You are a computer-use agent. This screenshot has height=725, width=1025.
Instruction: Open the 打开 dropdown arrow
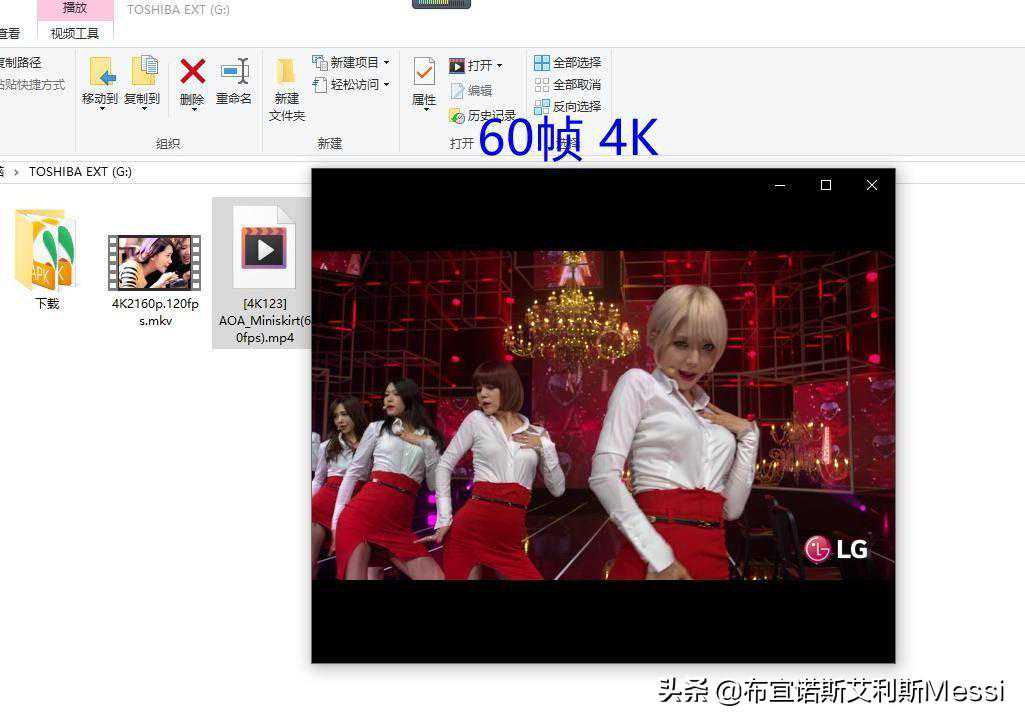(499, 66)
